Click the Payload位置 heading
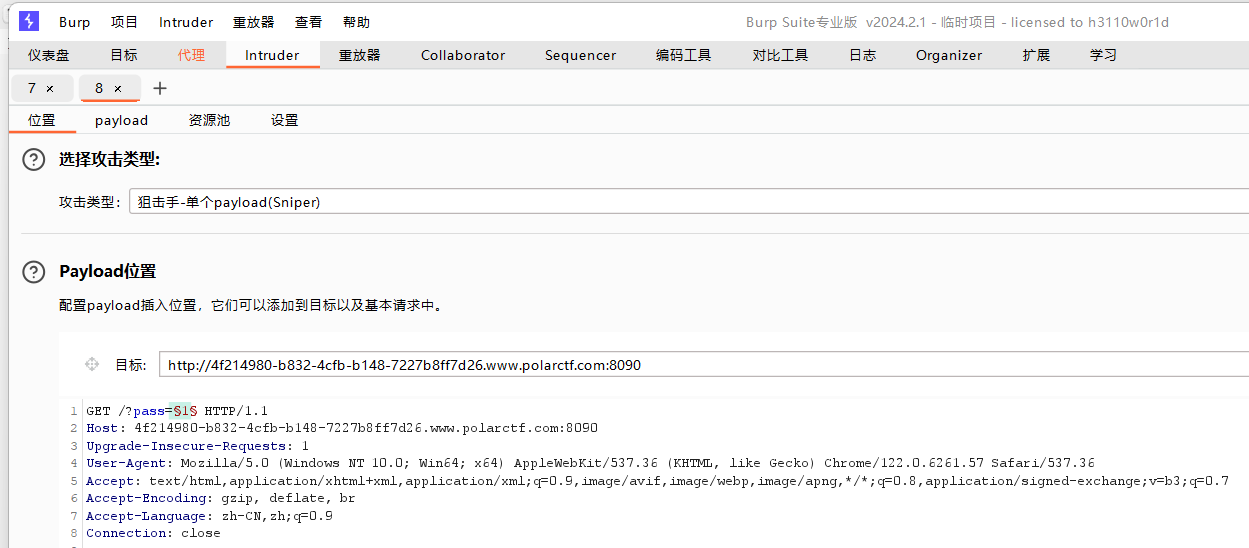Image resolution: width=1249 pixels, height=548 pixels. point(107,271)
